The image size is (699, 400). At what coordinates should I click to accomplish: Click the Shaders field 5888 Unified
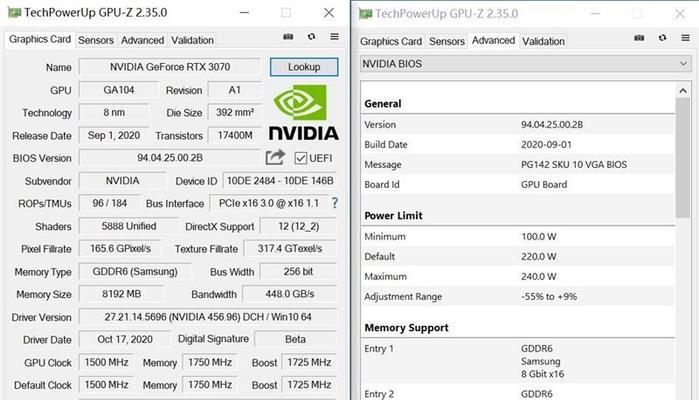pos(128,226)
